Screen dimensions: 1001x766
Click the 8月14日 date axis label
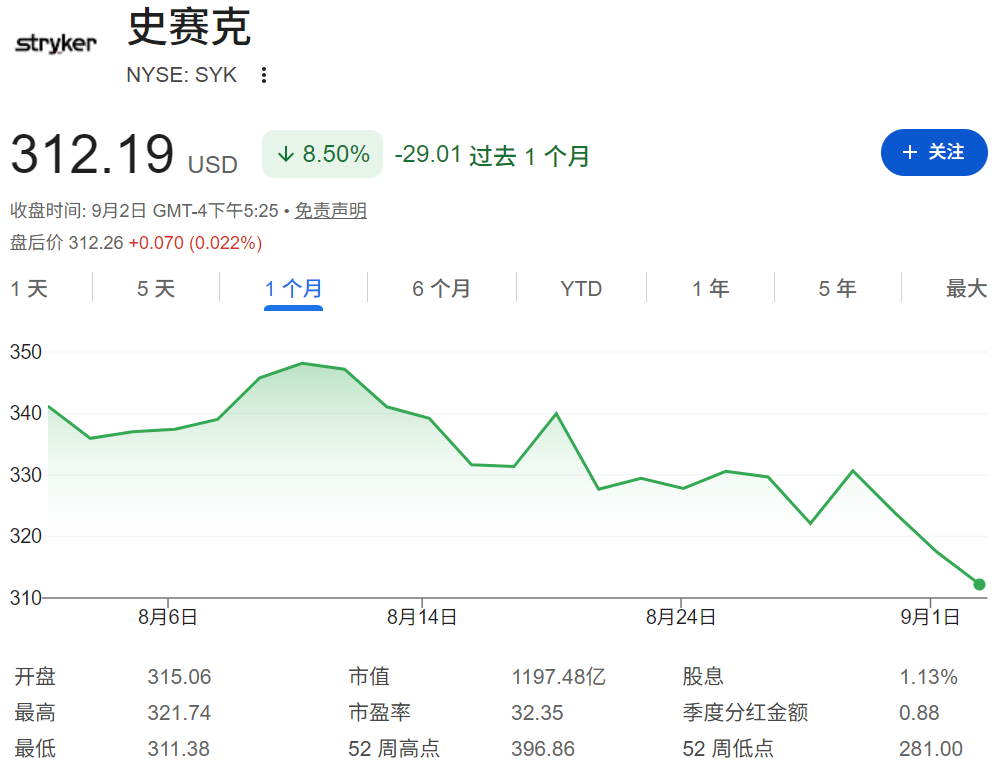[422, 617]
